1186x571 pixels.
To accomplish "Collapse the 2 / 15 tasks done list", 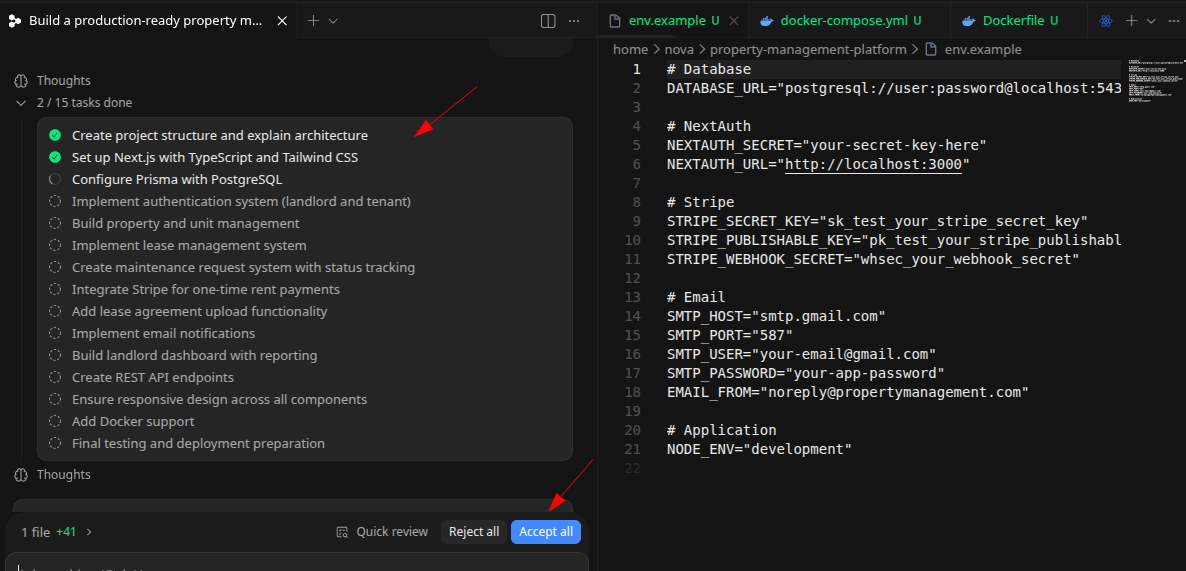I will [21, 103].
